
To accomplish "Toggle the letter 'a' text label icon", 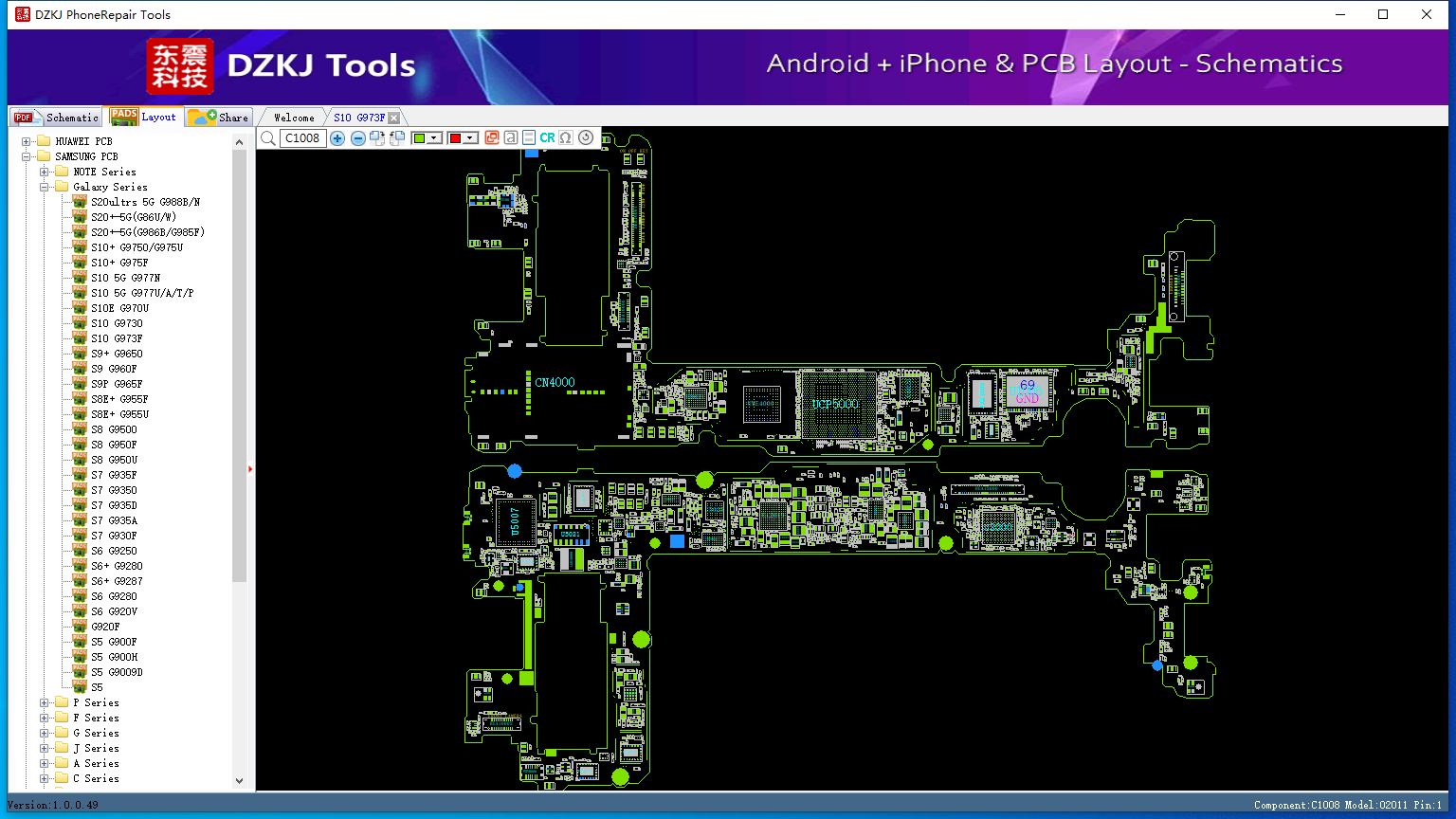I will tap(511, 138).
